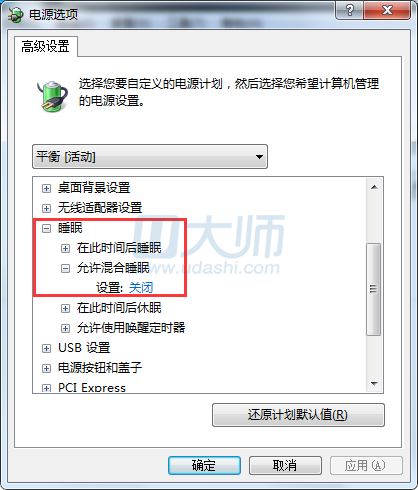Image resolution: width=418 pixels, height=490 pixels.
Task: Open the 平衡 [活动] power plan dropdown
Action: [x=150, y=157]
